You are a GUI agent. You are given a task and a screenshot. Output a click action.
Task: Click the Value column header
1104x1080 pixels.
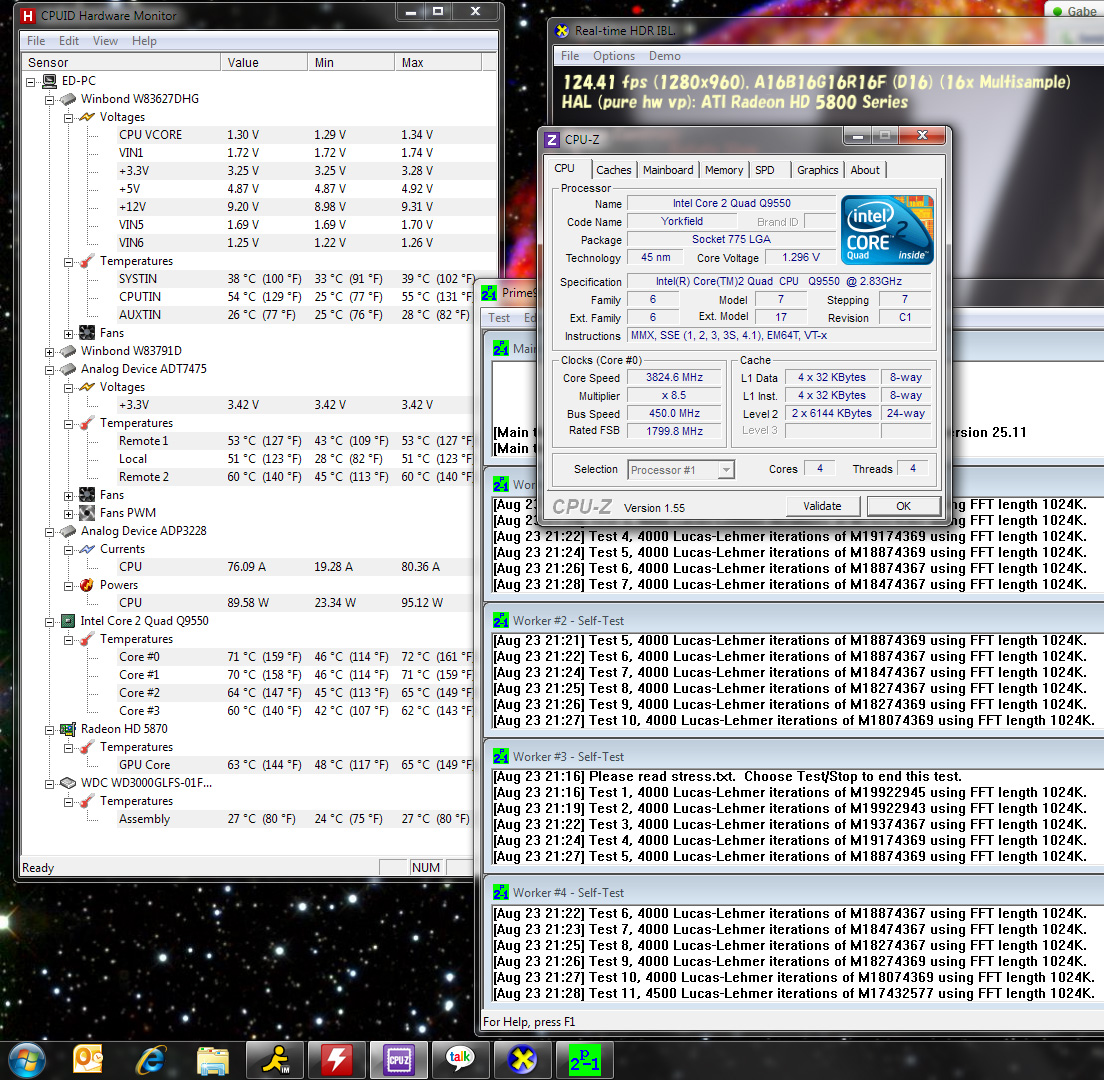(x=263, y=63)
